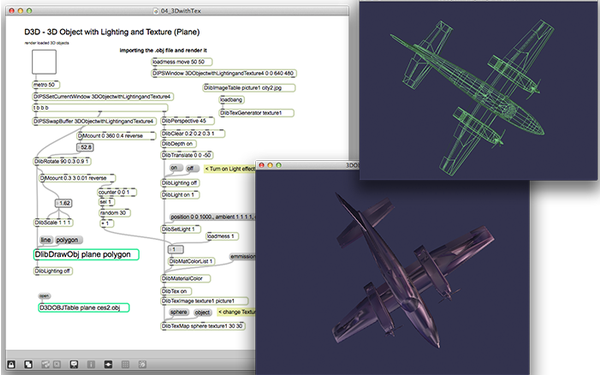
Task: Select the 'metro 50' object
Action: [46, 85]
